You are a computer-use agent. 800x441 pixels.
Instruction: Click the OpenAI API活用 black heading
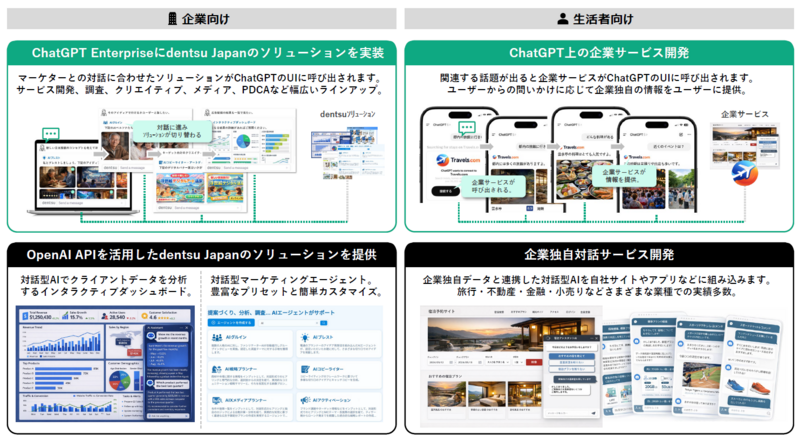pyautogui.click(x=200, y=254)
